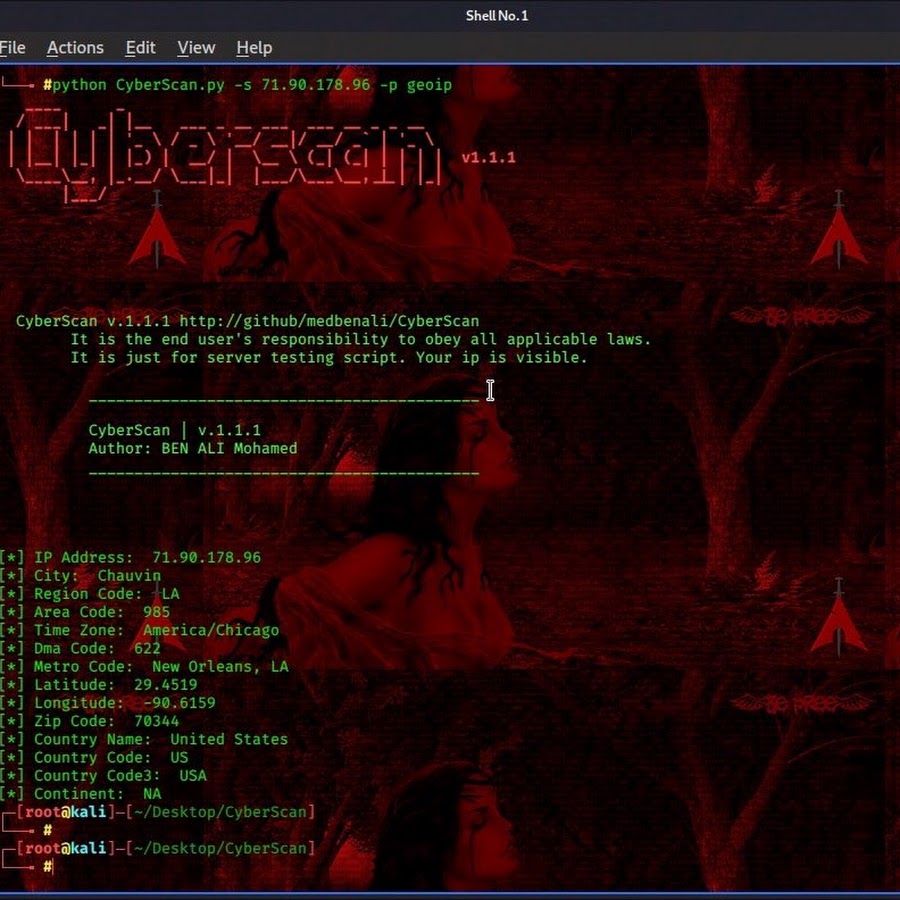Click the 'City: Chauvin' output row
This screenshot has height=900, width=900.
point(80,575)
